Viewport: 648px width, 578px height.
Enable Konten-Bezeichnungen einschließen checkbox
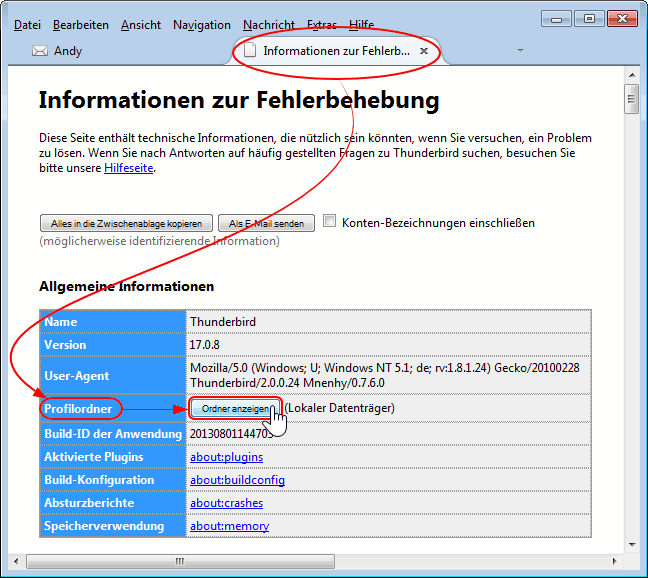[x=330, y=222]
